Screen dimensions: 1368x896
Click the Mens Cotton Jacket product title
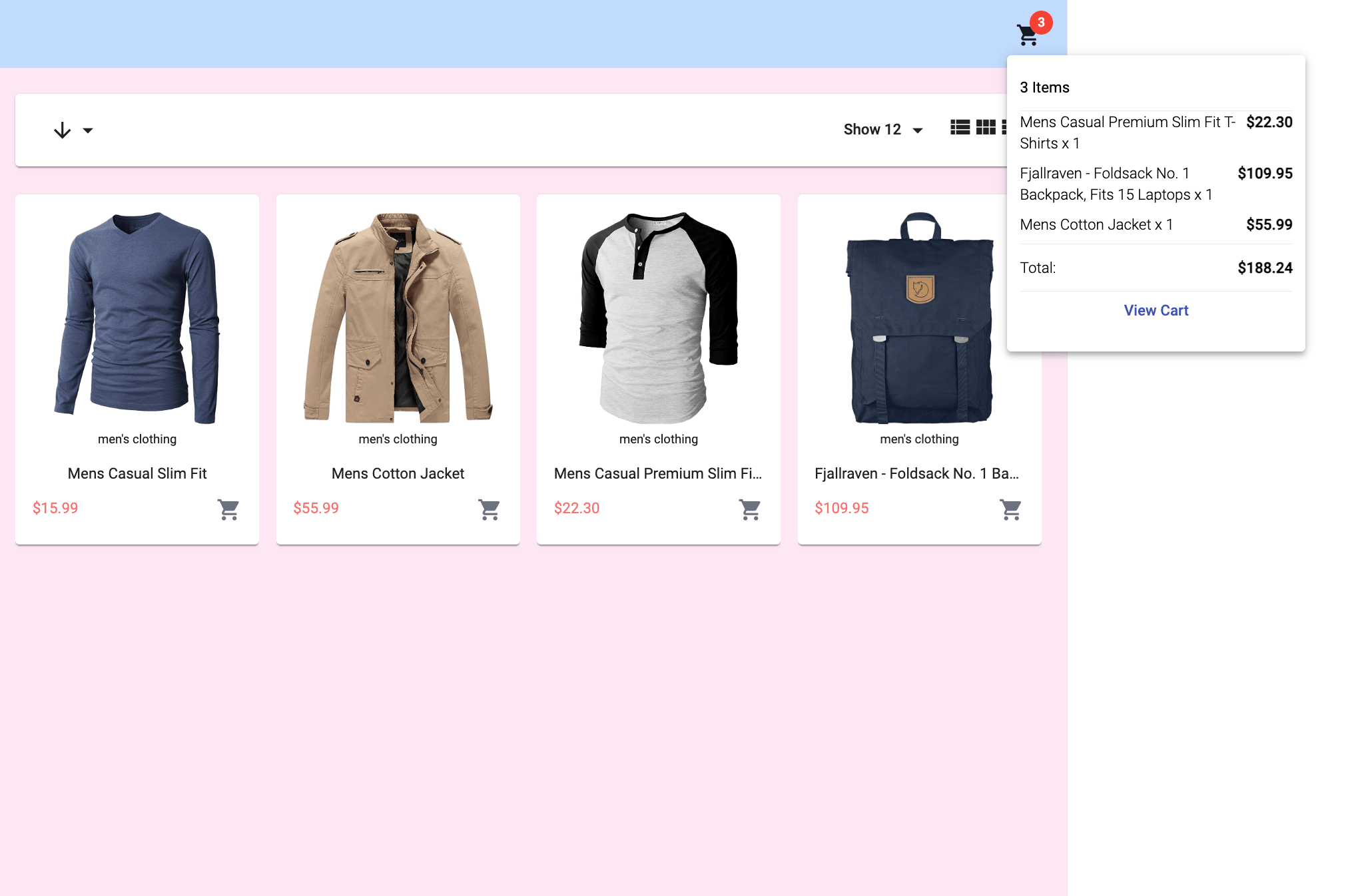[398, 473]
